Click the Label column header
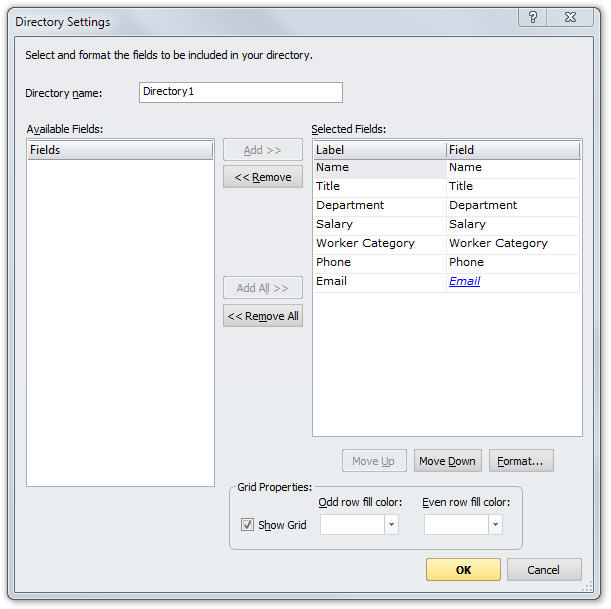Viewport: 611px width, 609px height. click(x=379, y=150)
